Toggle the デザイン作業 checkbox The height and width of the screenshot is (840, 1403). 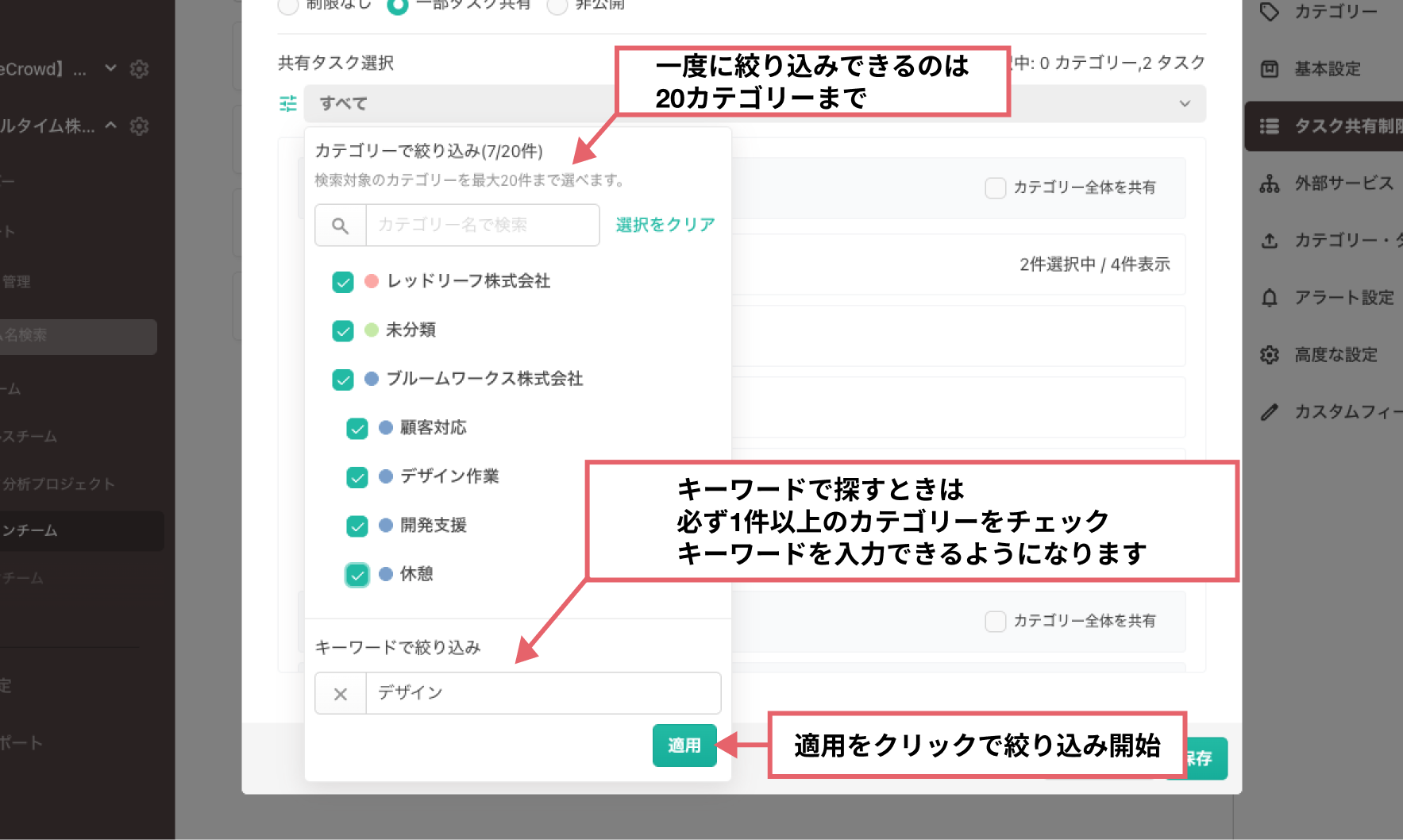tap(357, 477)
